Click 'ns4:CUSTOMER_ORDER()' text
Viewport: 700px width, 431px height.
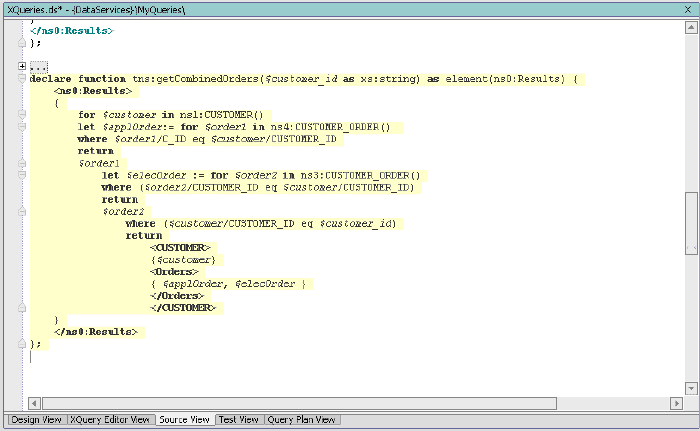(x=330, y=127)
